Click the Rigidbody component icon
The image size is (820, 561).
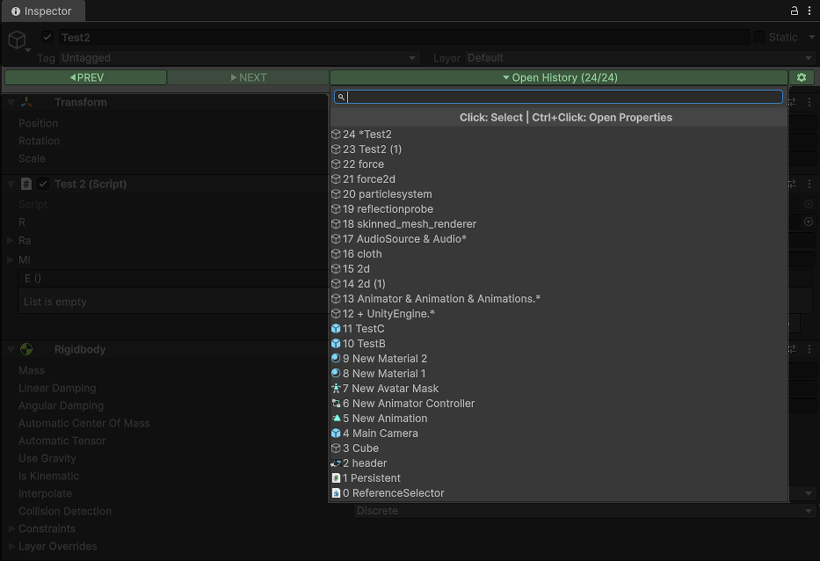(x=27, y=350)
